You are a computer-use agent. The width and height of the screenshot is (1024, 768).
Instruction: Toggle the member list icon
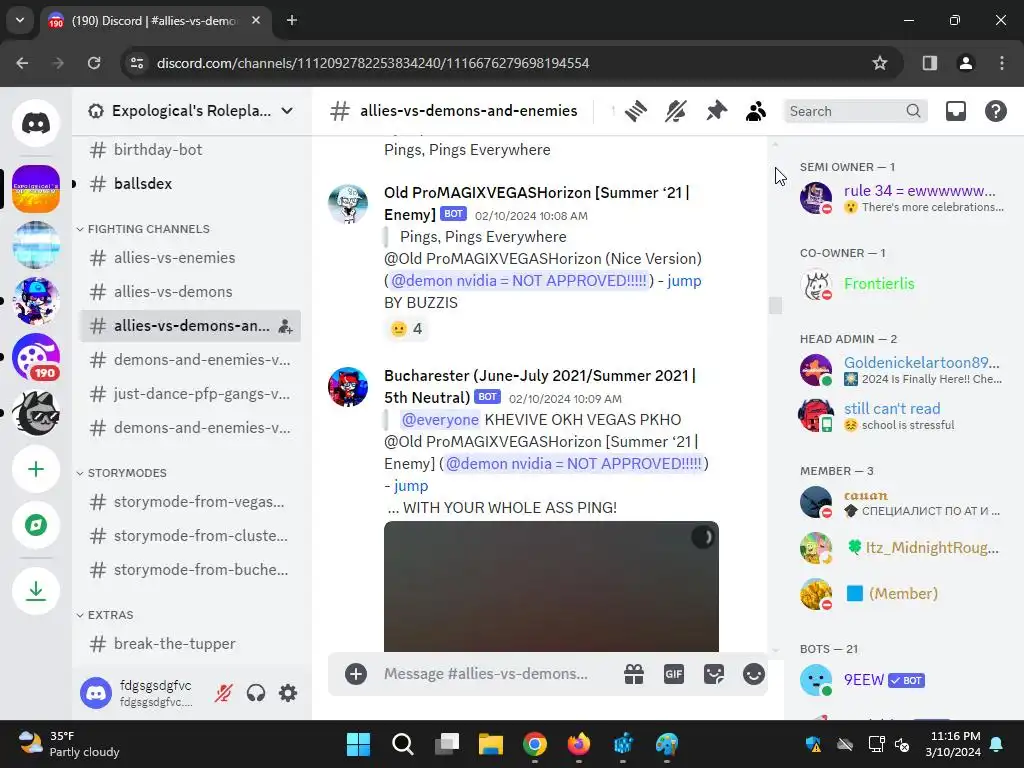756,111
